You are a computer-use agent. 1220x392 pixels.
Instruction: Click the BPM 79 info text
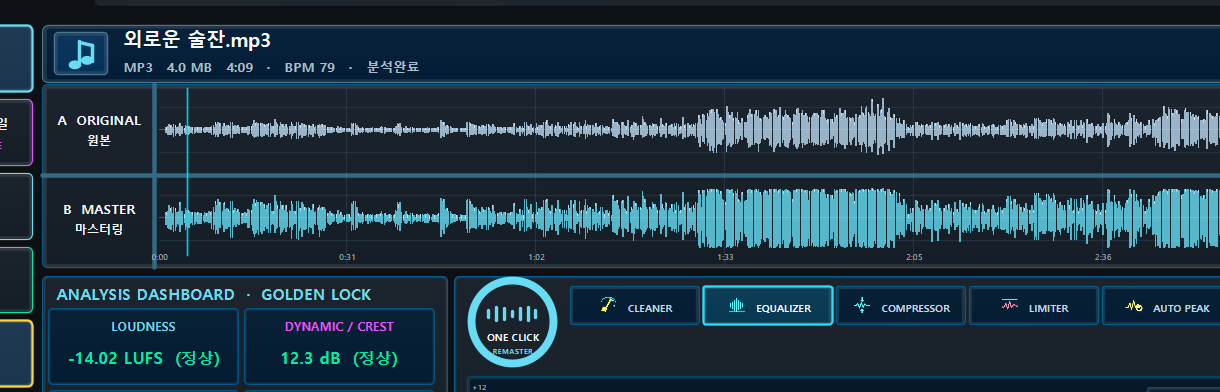(x=310, y=68)
